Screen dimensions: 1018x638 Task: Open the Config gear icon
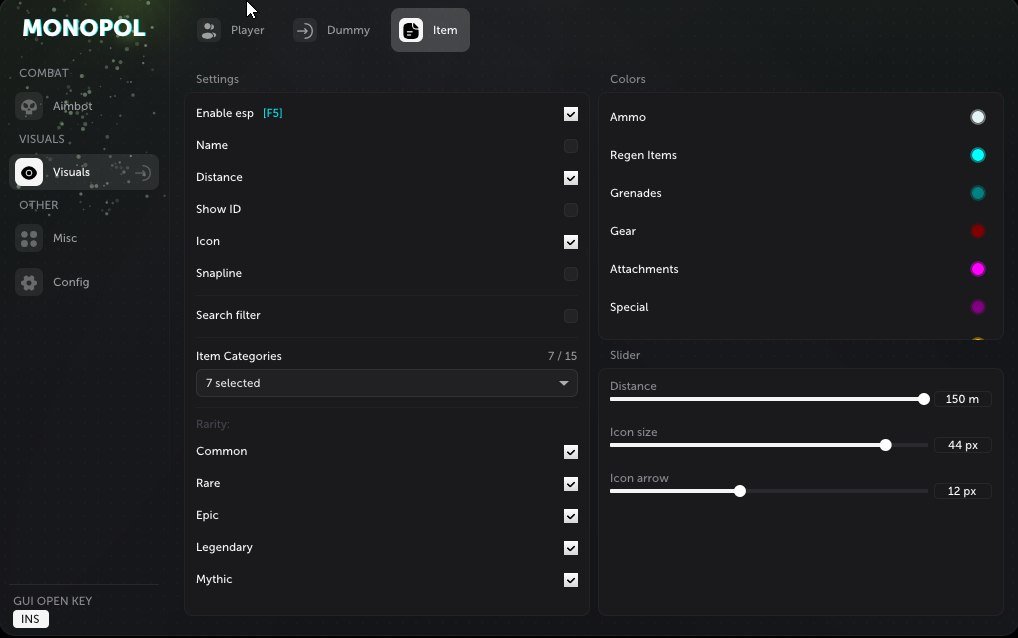[x=29, y=282]
